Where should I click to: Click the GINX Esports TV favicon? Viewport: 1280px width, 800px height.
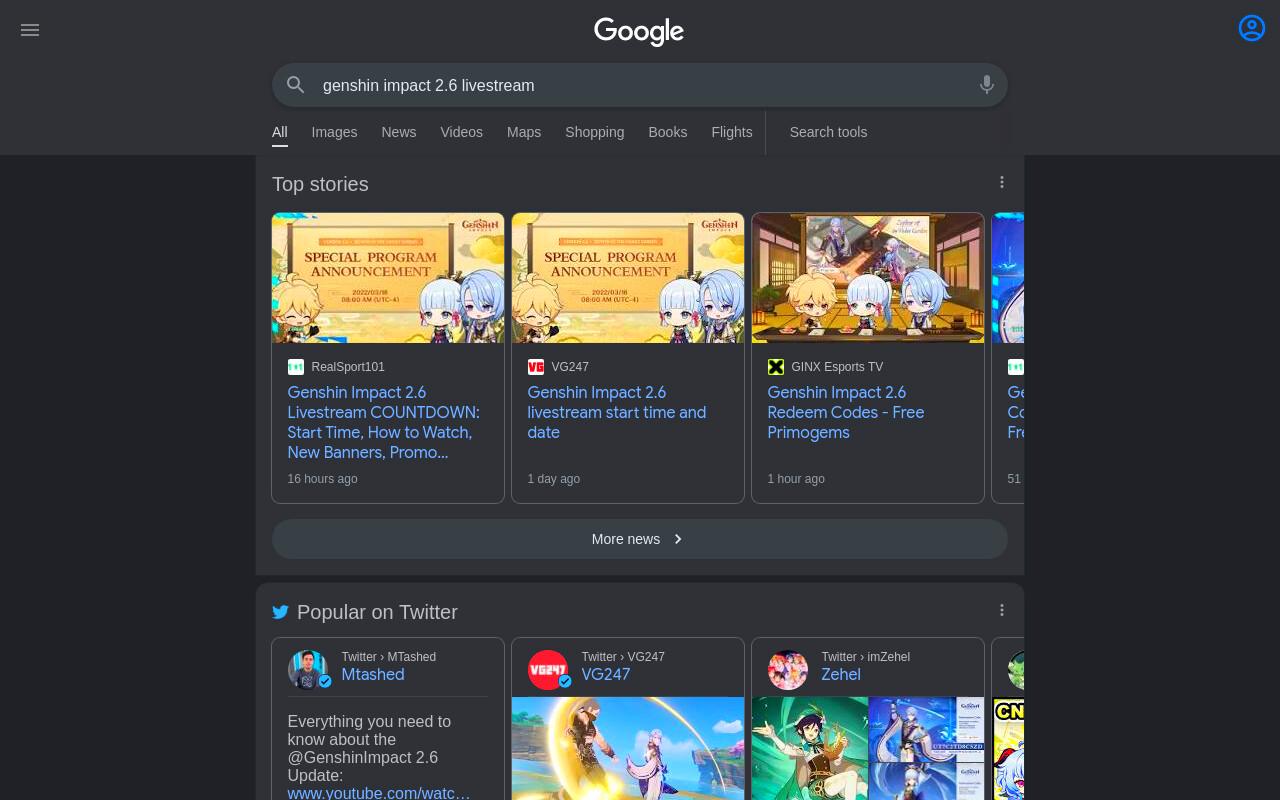[776, 367]
